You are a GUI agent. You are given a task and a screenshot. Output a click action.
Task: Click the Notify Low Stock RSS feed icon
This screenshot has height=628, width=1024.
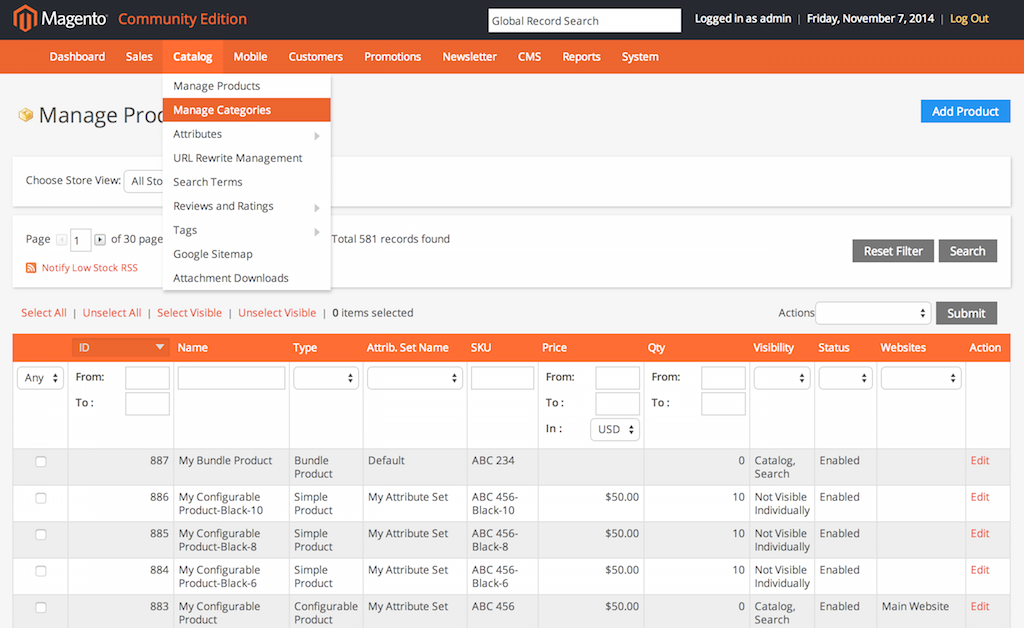coord(31,268)
